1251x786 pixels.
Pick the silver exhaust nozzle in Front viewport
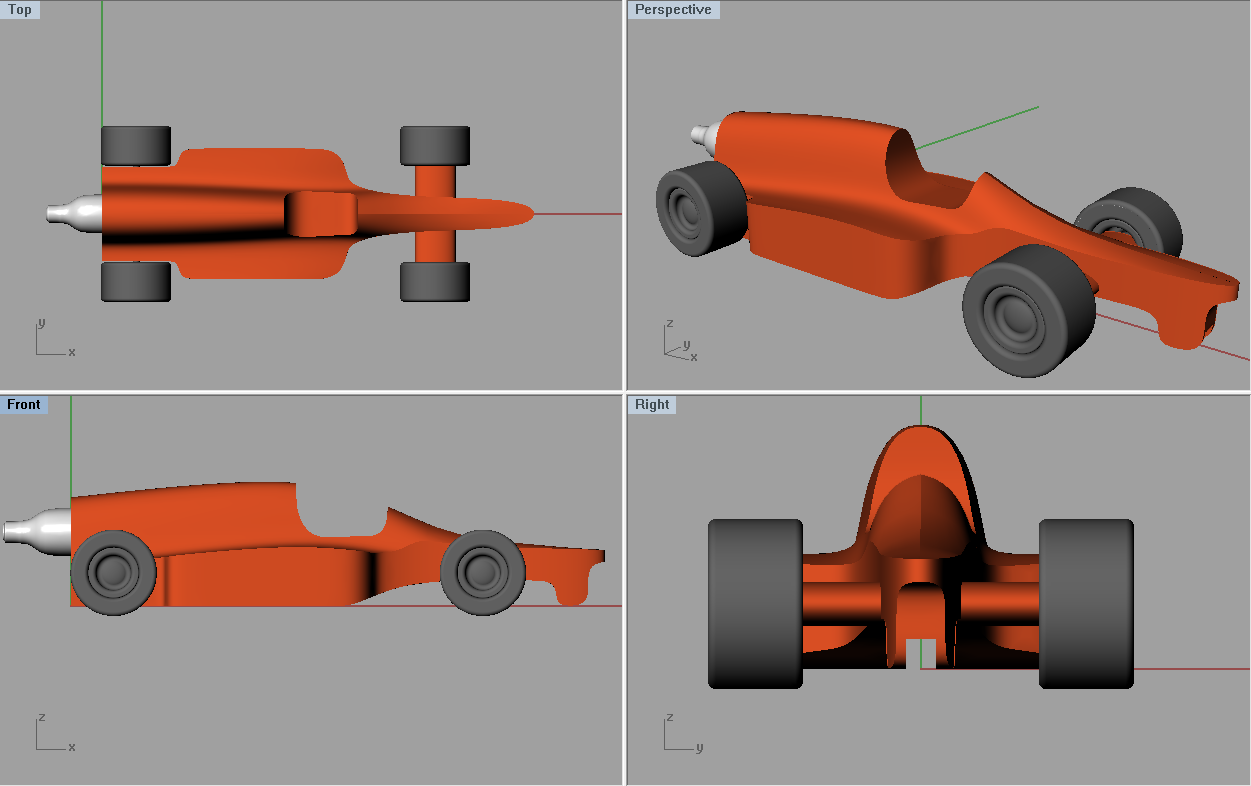click(x=38, y=530)
